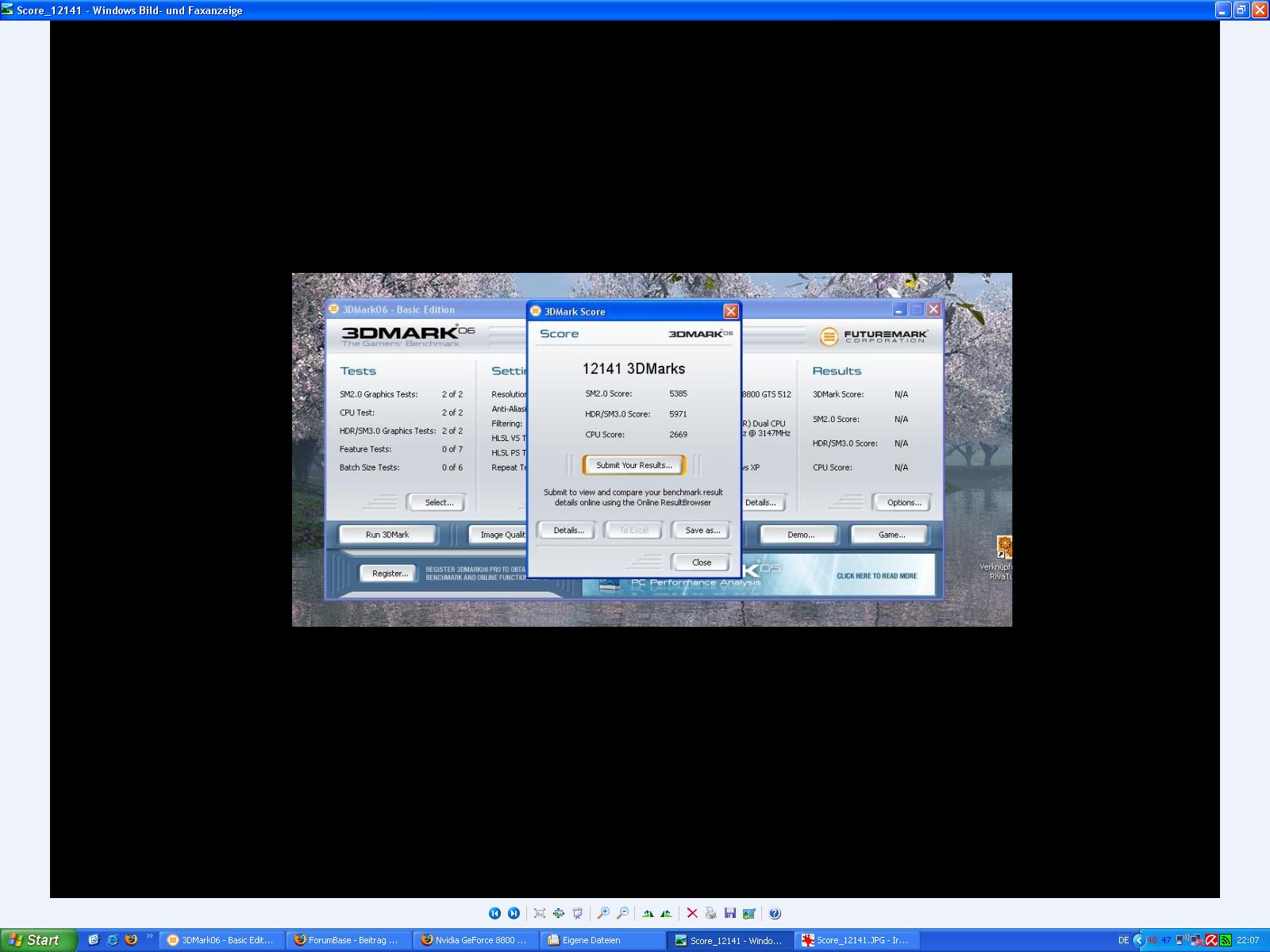Launch Internet Explorer from Quick Launch
Screen dimensions: 1270x952
(x=113, y=940)
